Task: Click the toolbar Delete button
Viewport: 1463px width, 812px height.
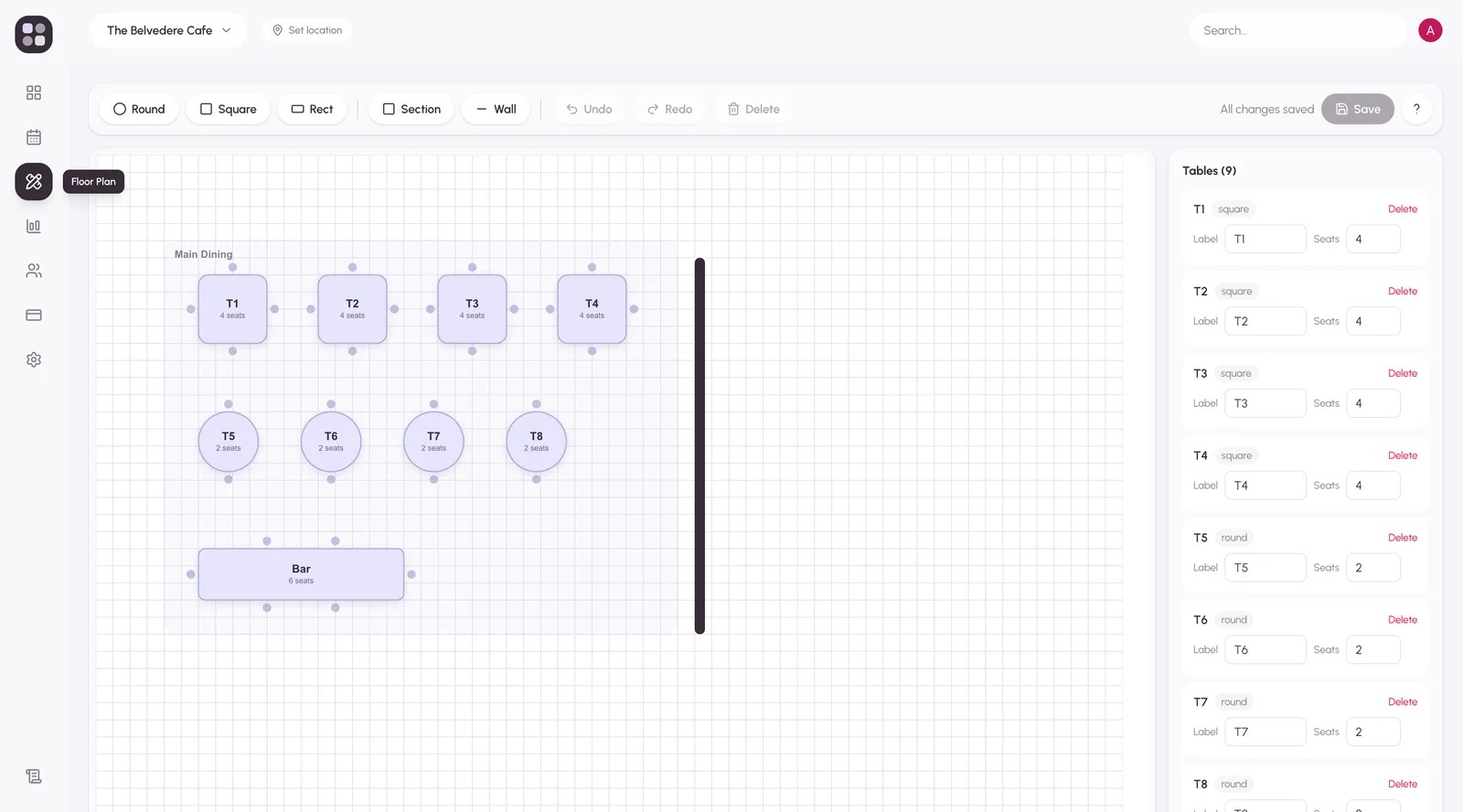Action: (753, 109)
